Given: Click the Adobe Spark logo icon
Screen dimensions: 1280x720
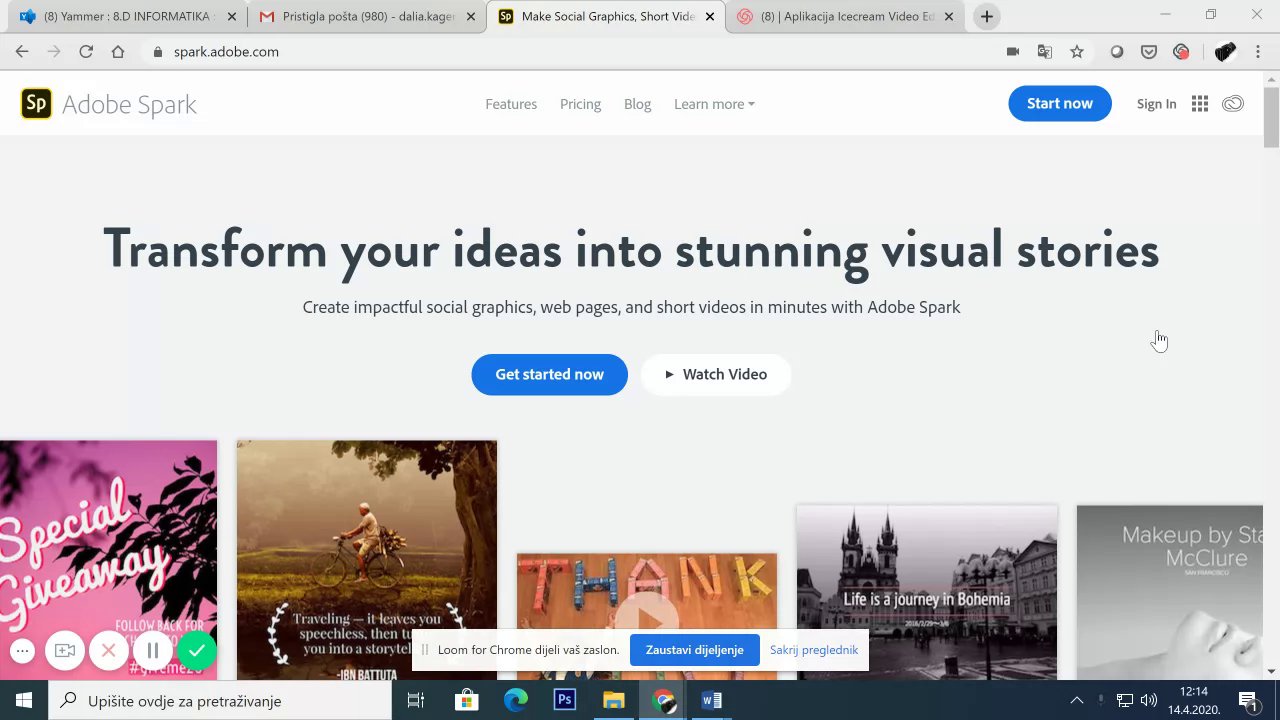Looking at the screenshot, I should pyautogui.click(x=36, y=104).
